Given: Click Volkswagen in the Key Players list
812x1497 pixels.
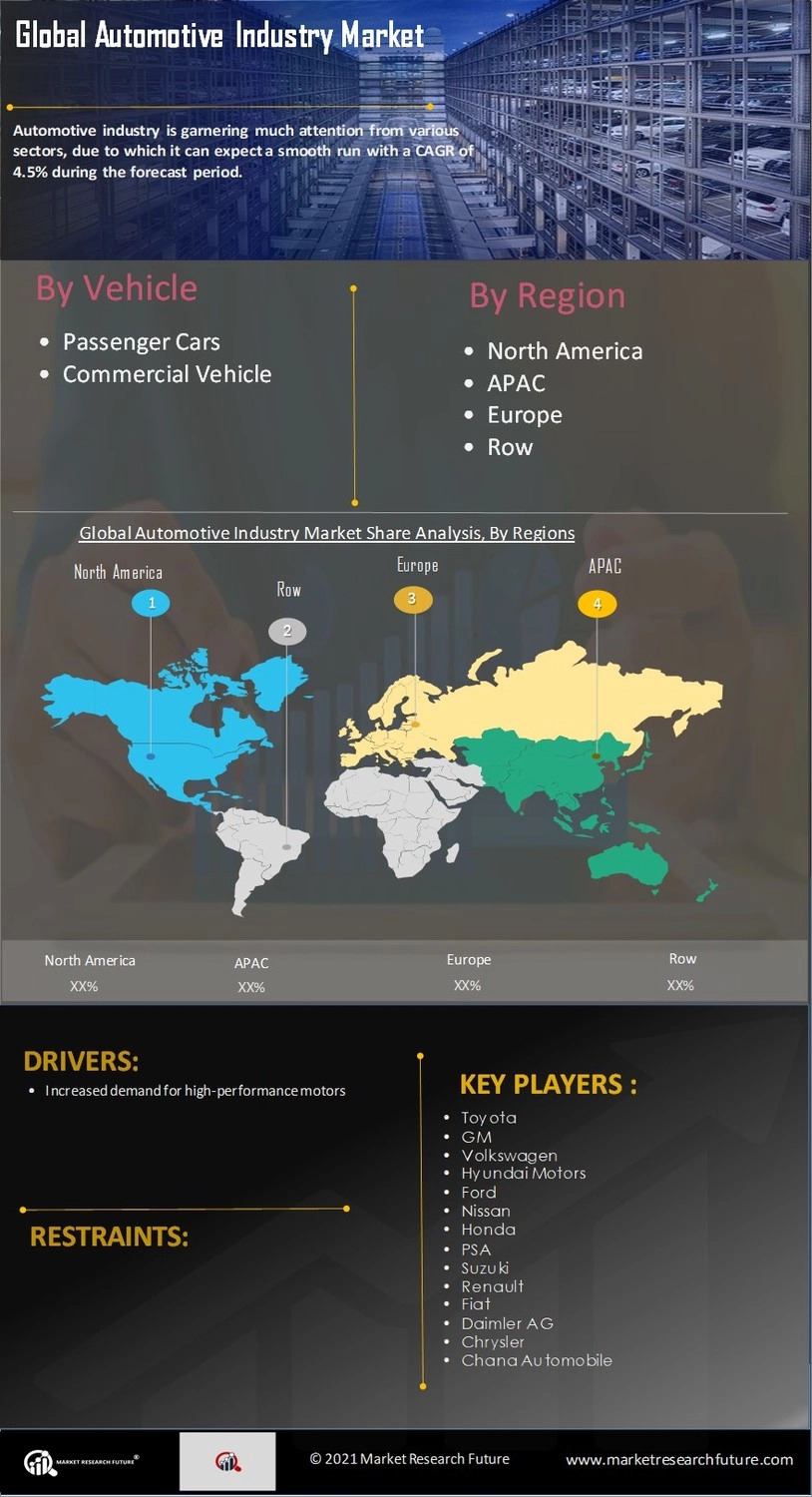Looking at the screenshot, I should 509,1156.
